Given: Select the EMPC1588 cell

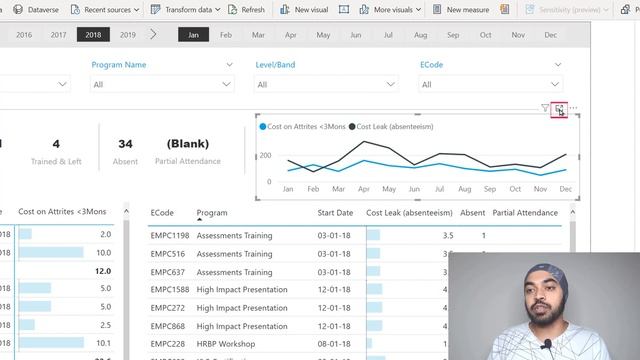Looking at the screenshot, I should point(170,289).
